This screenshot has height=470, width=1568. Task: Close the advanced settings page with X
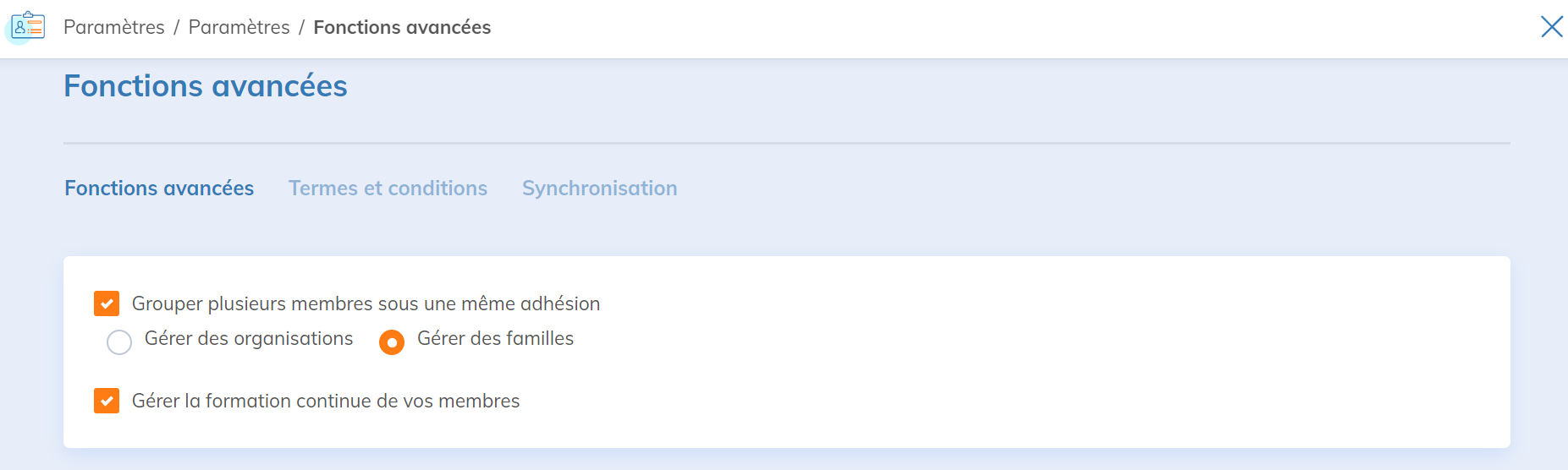[1551, 27]
